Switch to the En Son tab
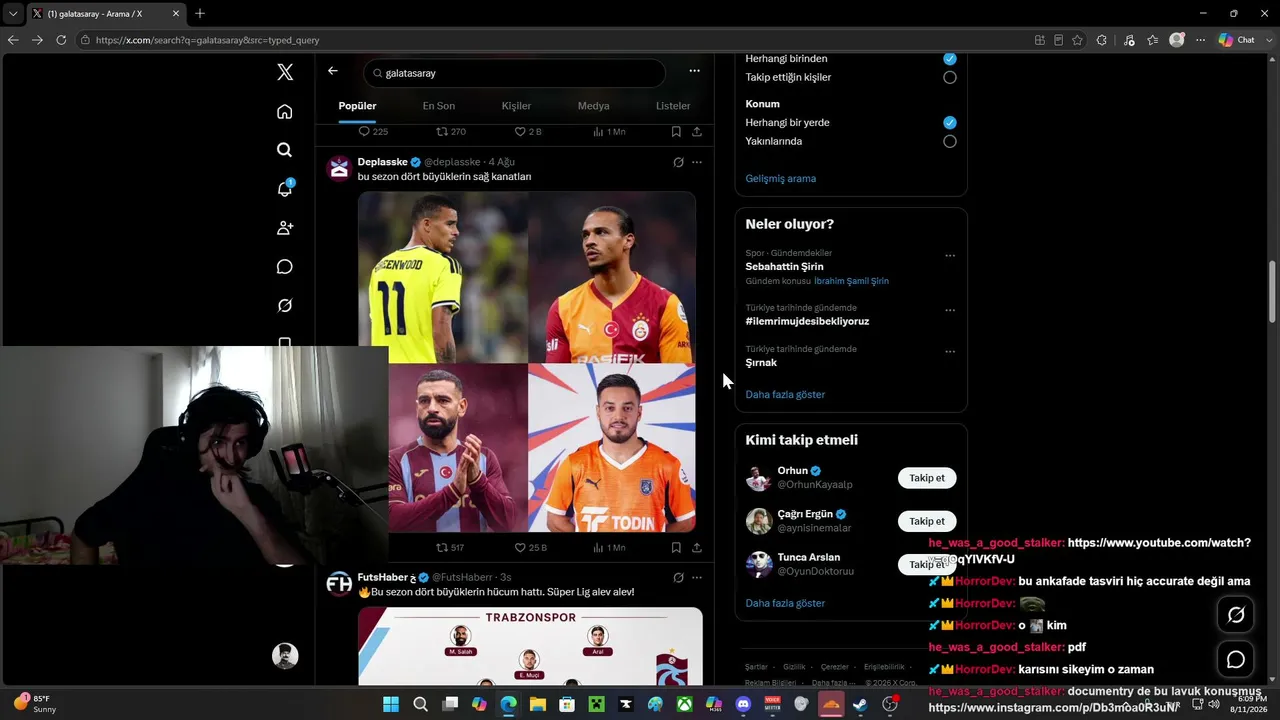The width and height of the screenshot is (1280, 720). [x=438, y=106]
